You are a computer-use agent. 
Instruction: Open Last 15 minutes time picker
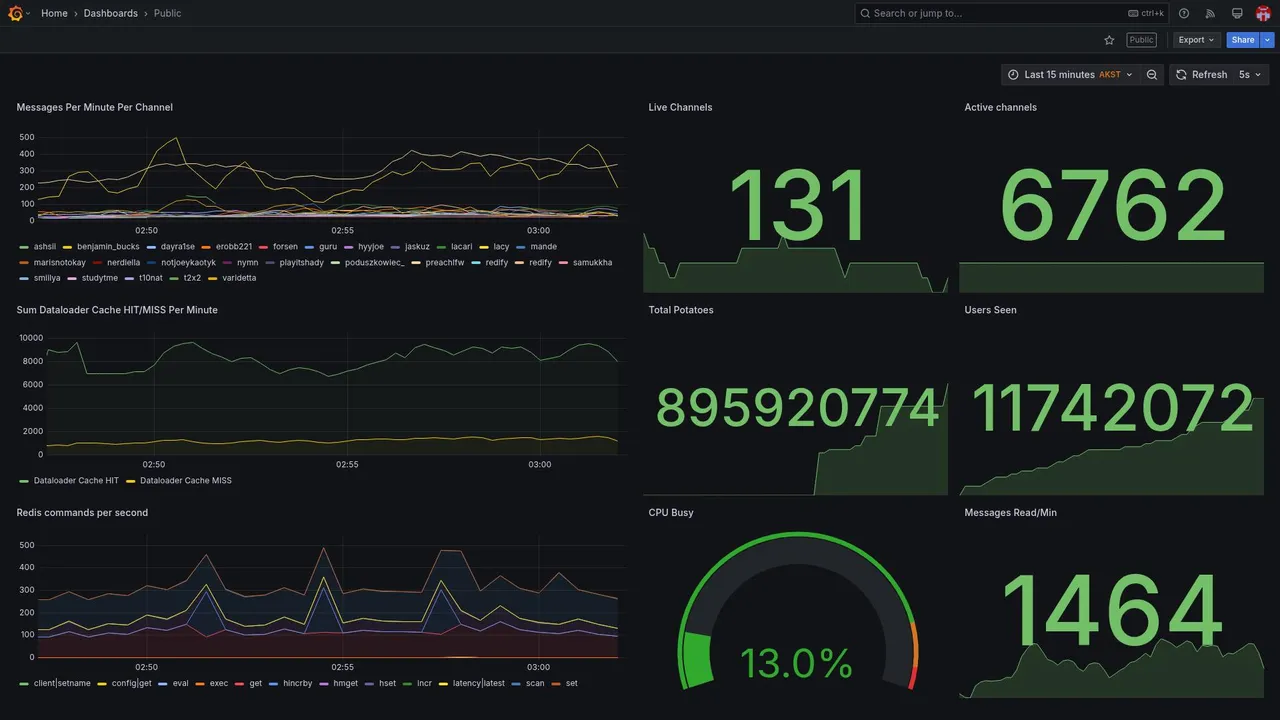[1069, 75]
